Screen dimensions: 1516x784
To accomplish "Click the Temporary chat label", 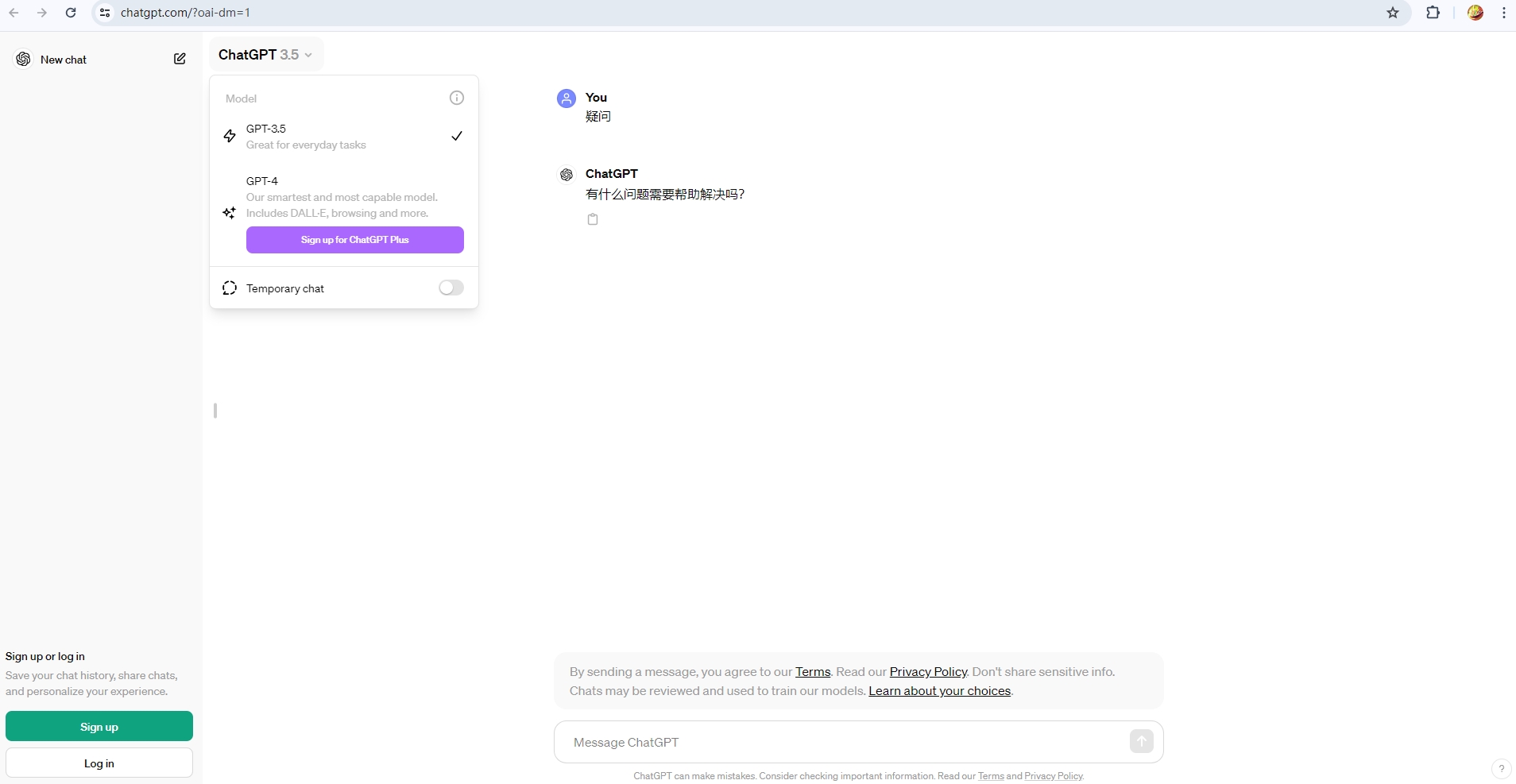I will tap(285, 289).
